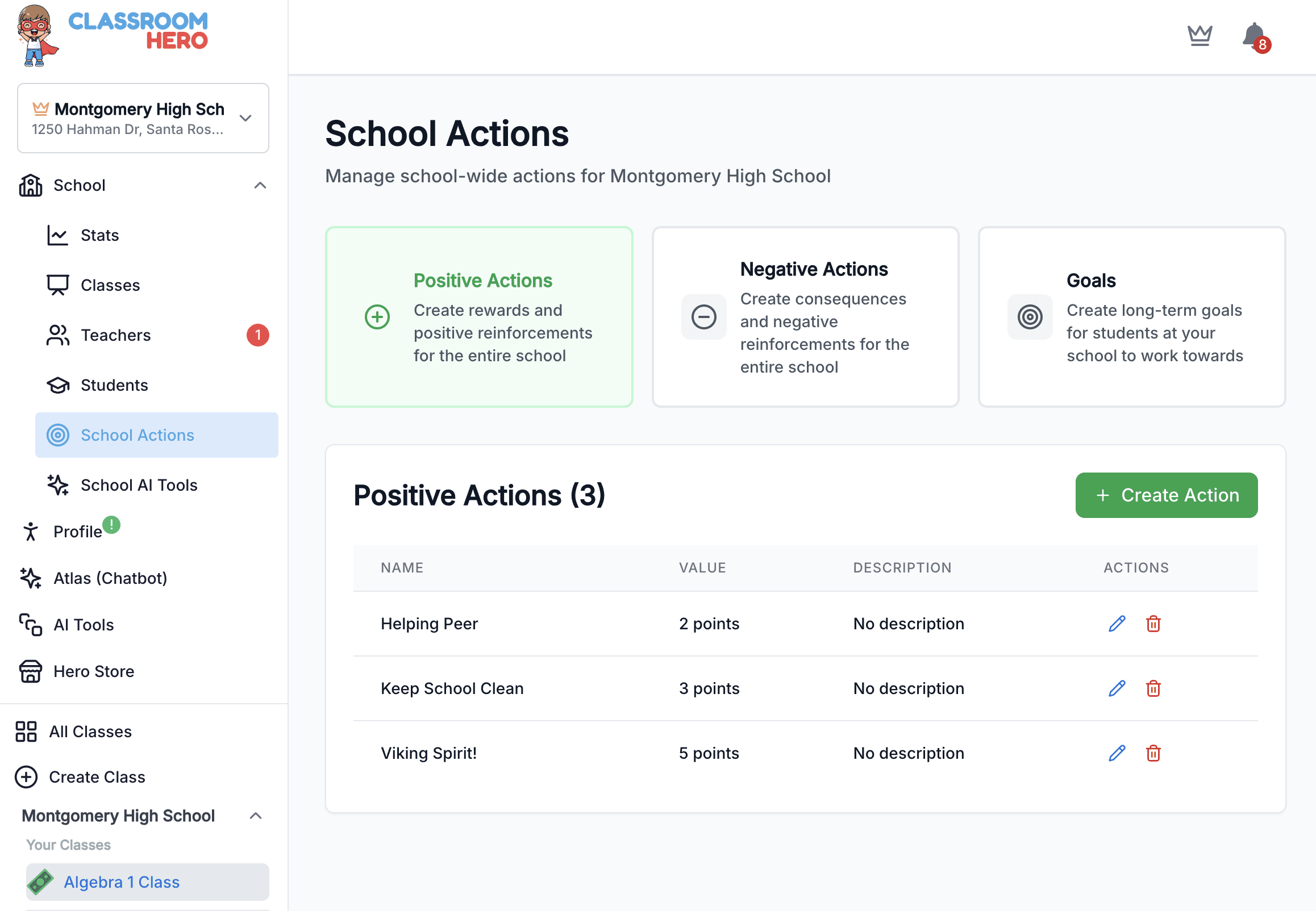Switch to the Goals card
Viewport: 1316px width, 911px height.
(x=1131, y=317)
